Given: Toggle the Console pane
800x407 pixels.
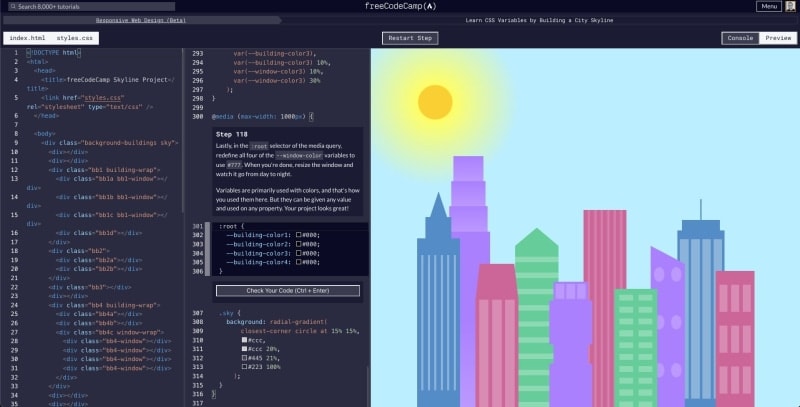Looking at the screenshot, I should (740, 38).
